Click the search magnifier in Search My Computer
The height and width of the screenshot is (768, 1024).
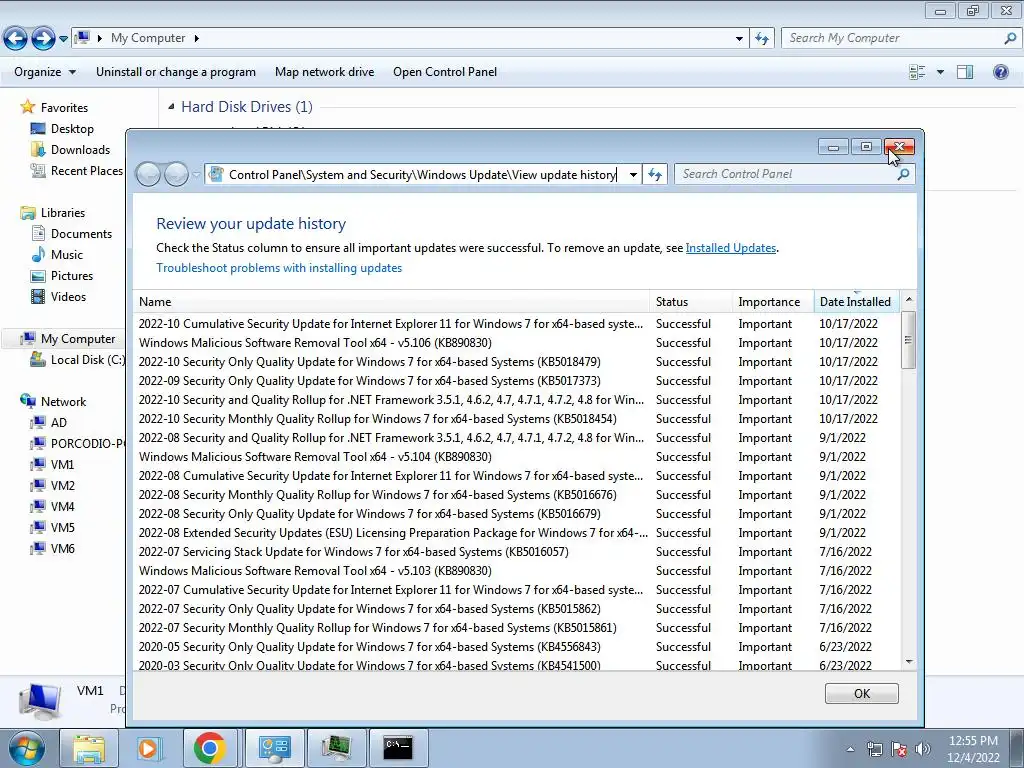1010,39
